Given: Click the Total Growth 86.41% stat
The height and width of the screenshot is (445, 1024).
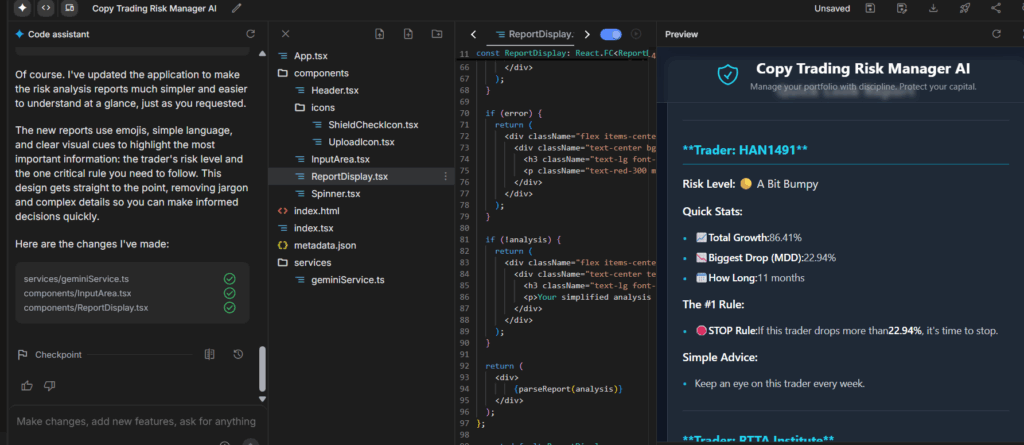Looking at the screenshot, I should point(748,237).
